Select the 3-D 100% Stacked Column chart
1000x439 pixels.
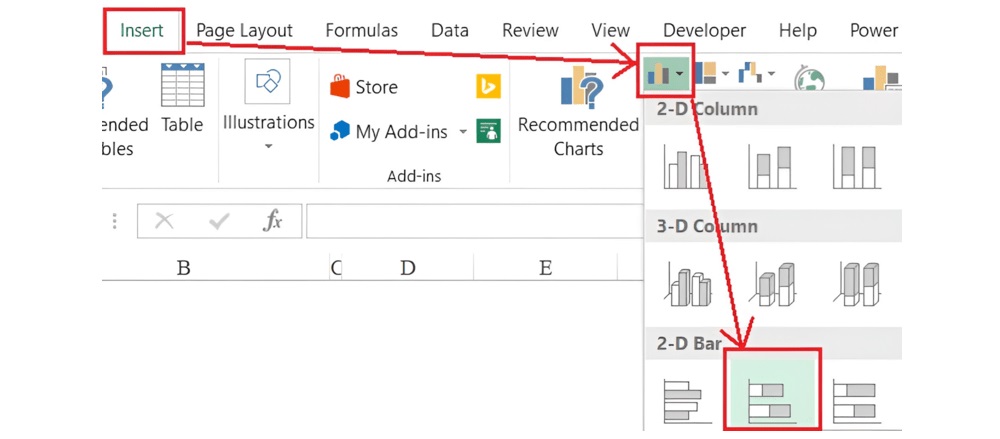(x=858, y=284)
